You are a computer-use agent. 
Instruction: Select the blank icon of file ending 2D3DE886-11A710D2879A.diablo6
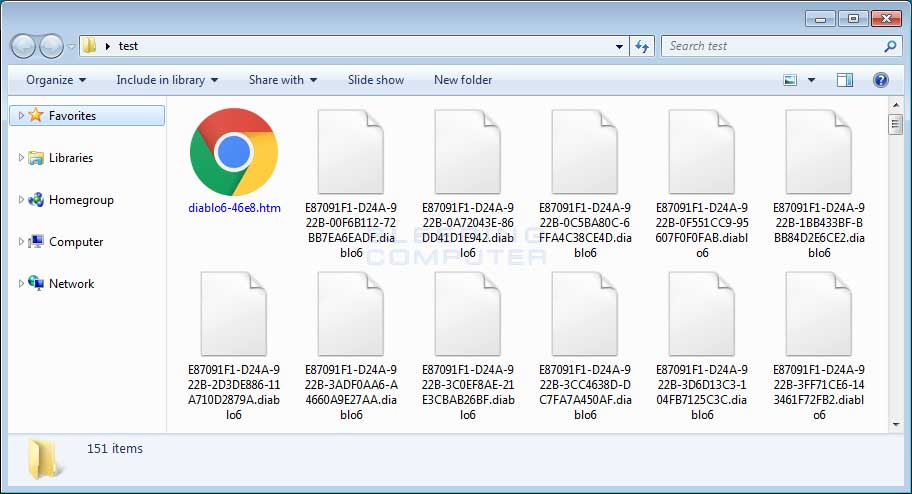(234, 314)
